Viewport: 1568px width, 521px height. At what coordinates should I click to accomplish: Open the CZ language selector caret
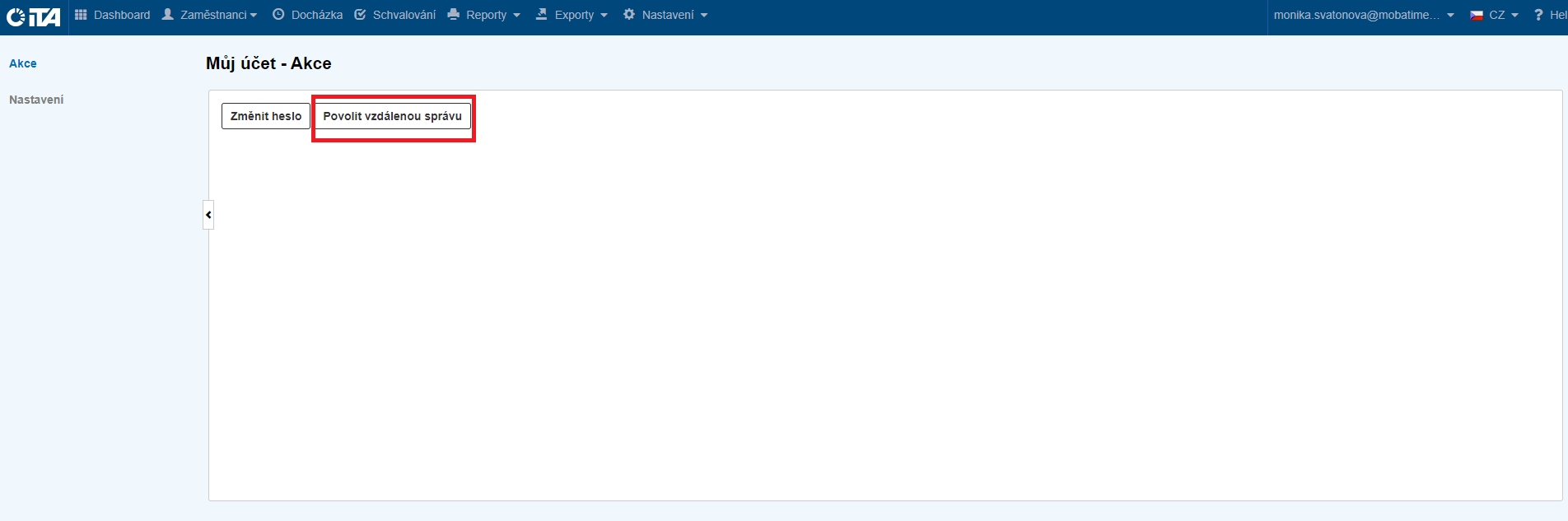(x=1514, y=16)
